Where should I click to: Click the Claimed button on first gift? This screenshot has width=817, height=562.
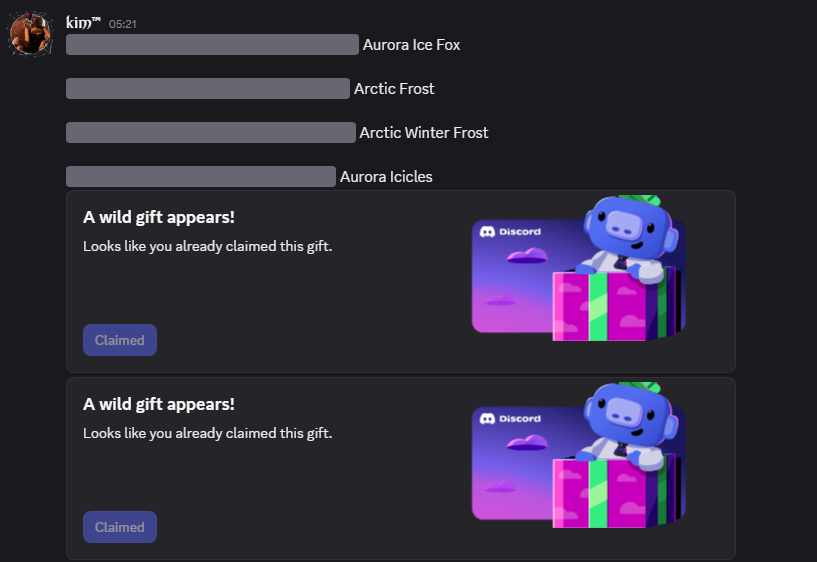(x=120, y=340)
